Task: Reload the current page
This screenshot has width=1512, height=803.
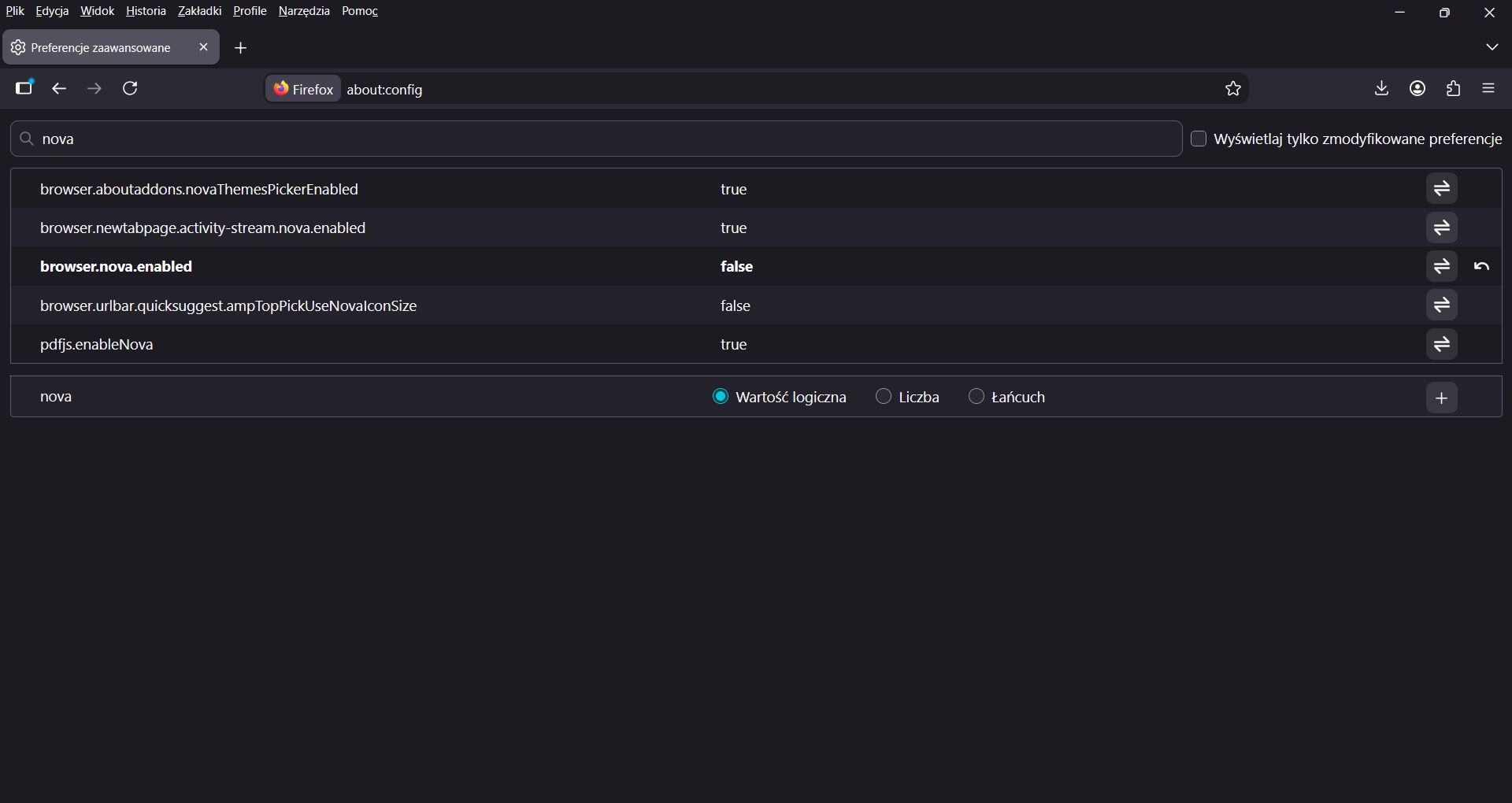Action: pyautogui.click(x=131, y=88)
